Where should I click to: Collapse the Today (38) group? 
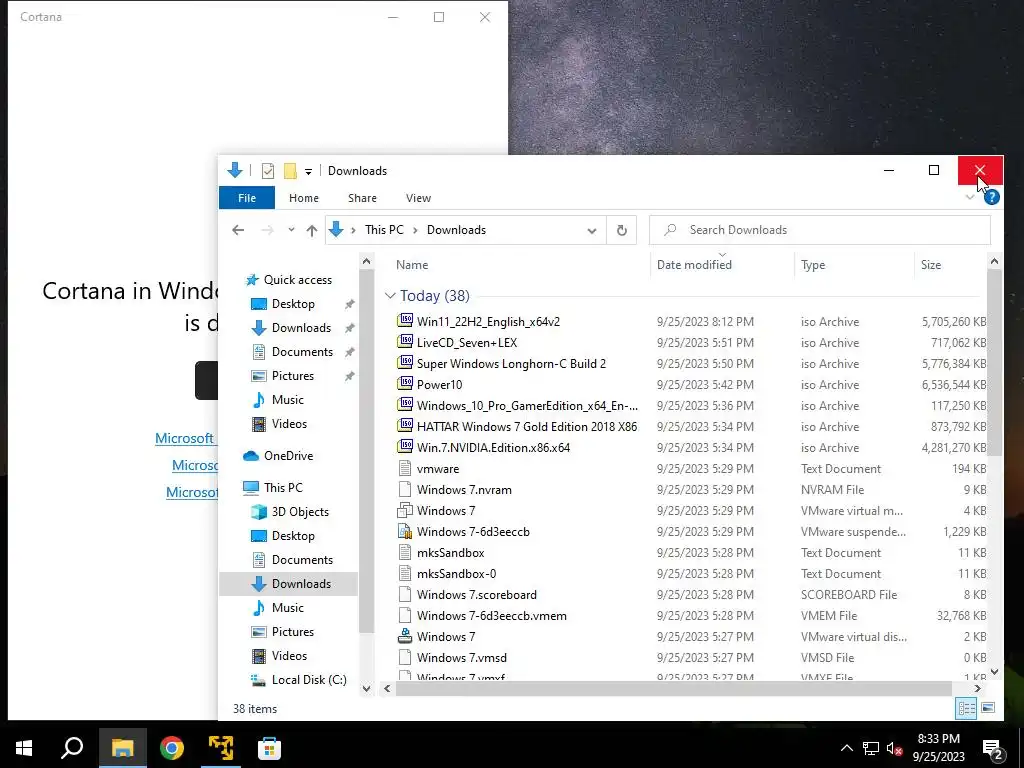point(390,296)
